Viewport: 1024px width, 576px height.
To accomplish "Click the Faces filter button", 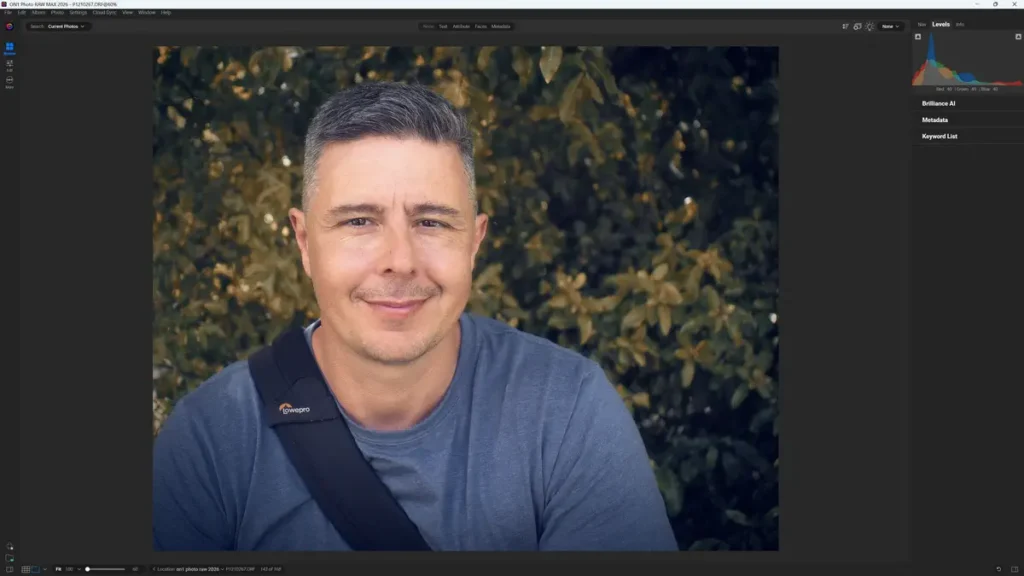I will coord(481,26).
